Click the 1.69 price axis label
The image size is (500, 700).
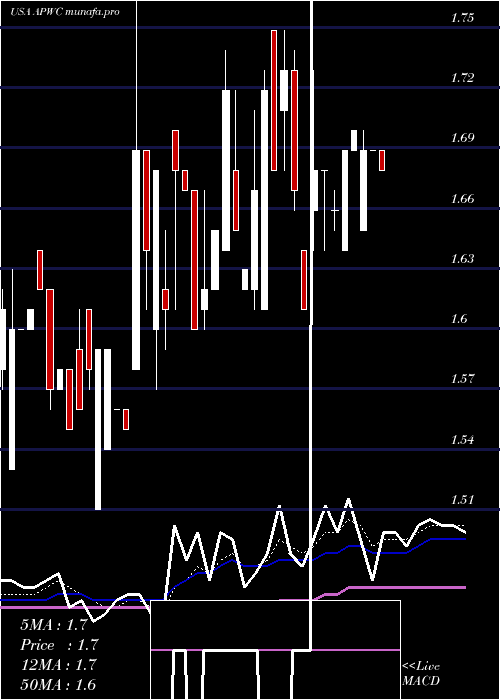coord(462,138)
